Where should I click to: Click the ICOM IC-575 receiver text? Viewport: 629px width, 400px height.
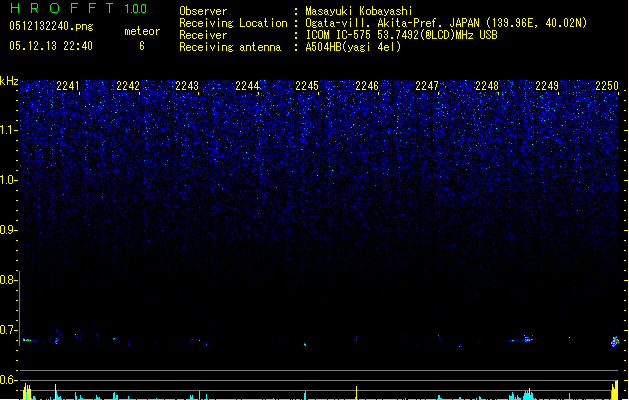pos(401,35)
